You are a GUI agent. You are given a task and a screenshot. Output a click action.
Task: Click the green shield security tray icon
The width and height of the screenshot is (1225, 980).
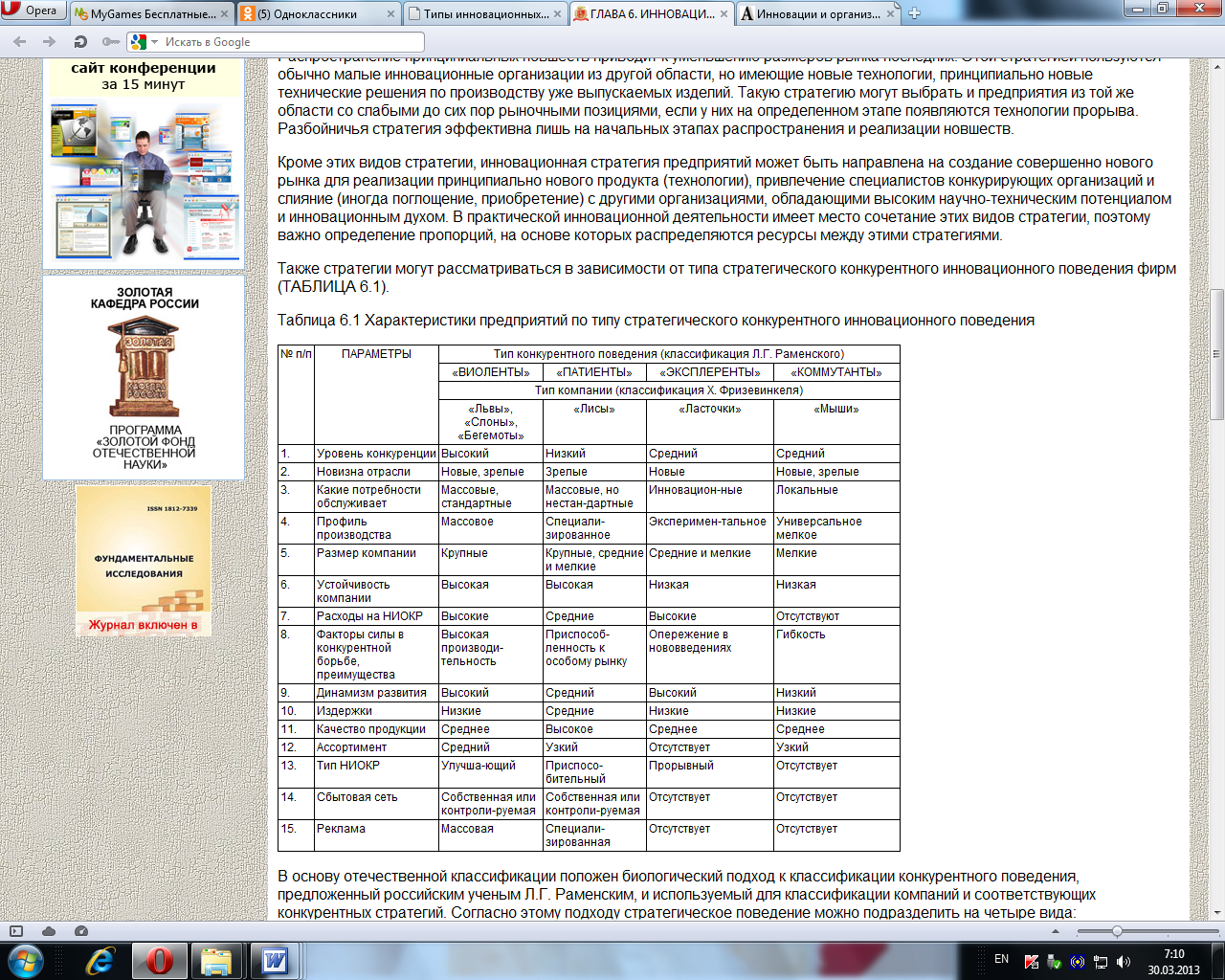tap(1055, 962)
